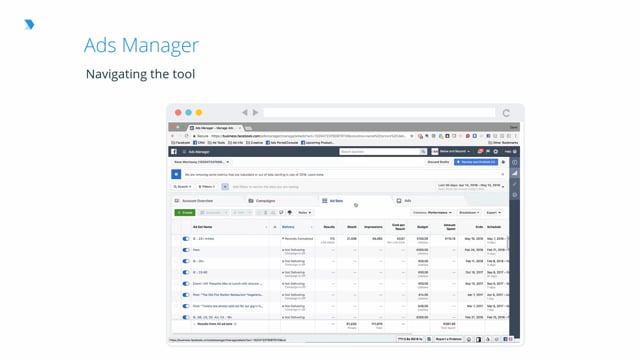
Task: Open the Upcoming Product bookmark
Action: click(x=317, y=143)
